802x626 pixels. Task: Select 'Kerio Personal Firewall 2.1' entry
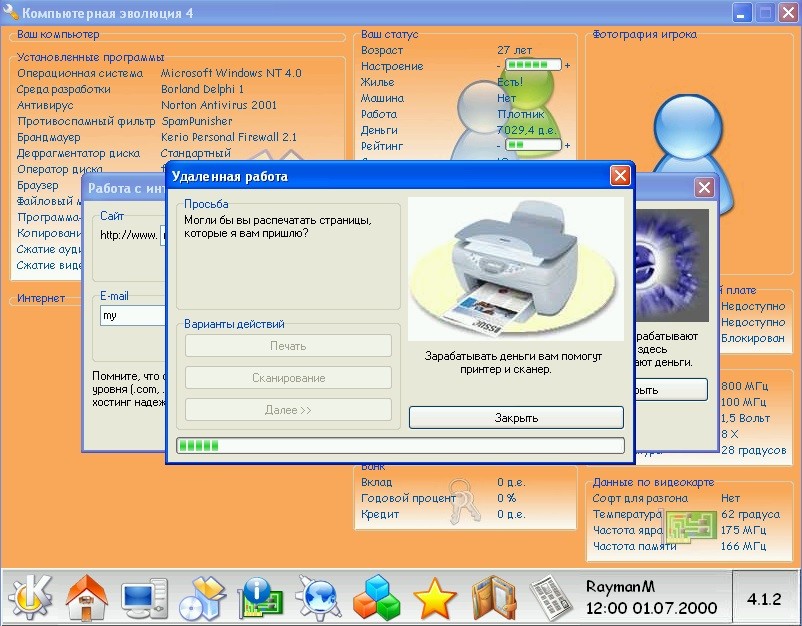pos(229,137)
